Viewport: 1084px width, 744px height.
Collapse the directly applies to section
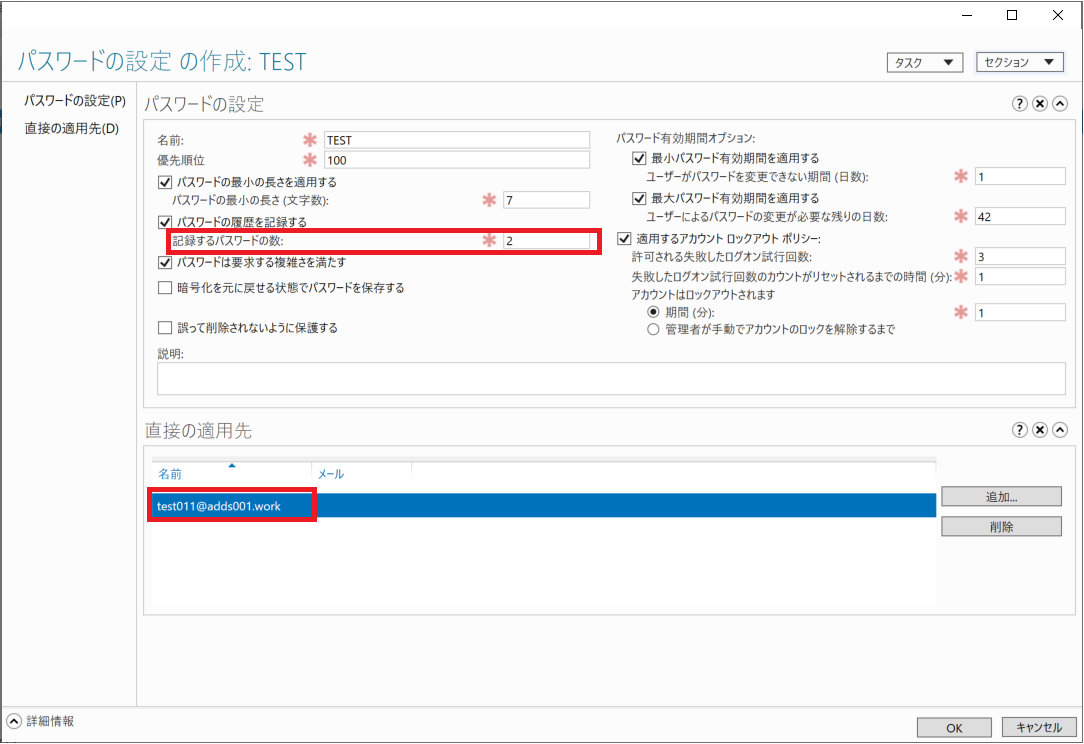pyautogui.click(x=1059, y=430)
